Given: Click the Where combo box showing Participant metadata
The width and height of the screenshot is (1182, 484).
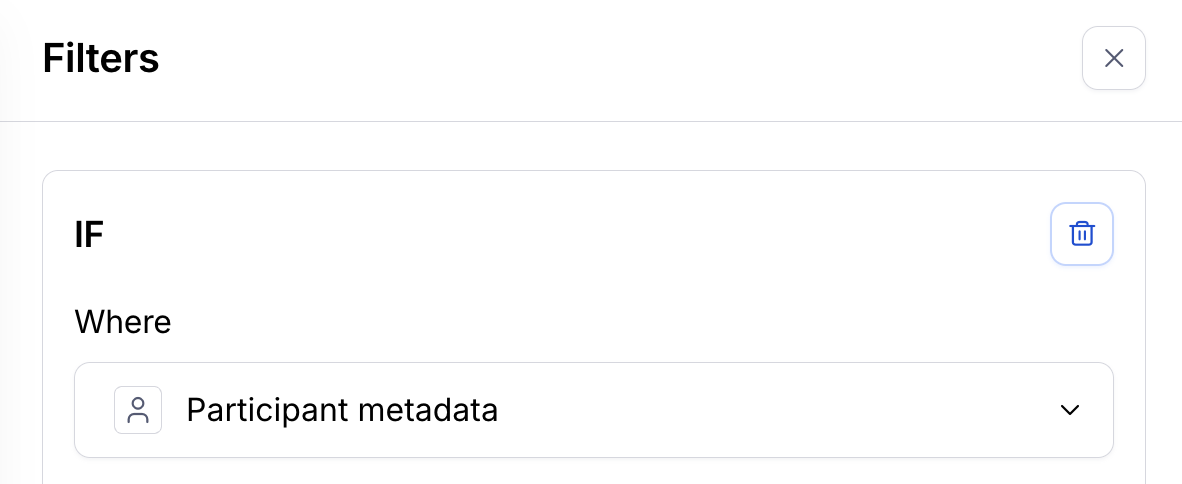Looking at the screenshot, I should [593, 410].
